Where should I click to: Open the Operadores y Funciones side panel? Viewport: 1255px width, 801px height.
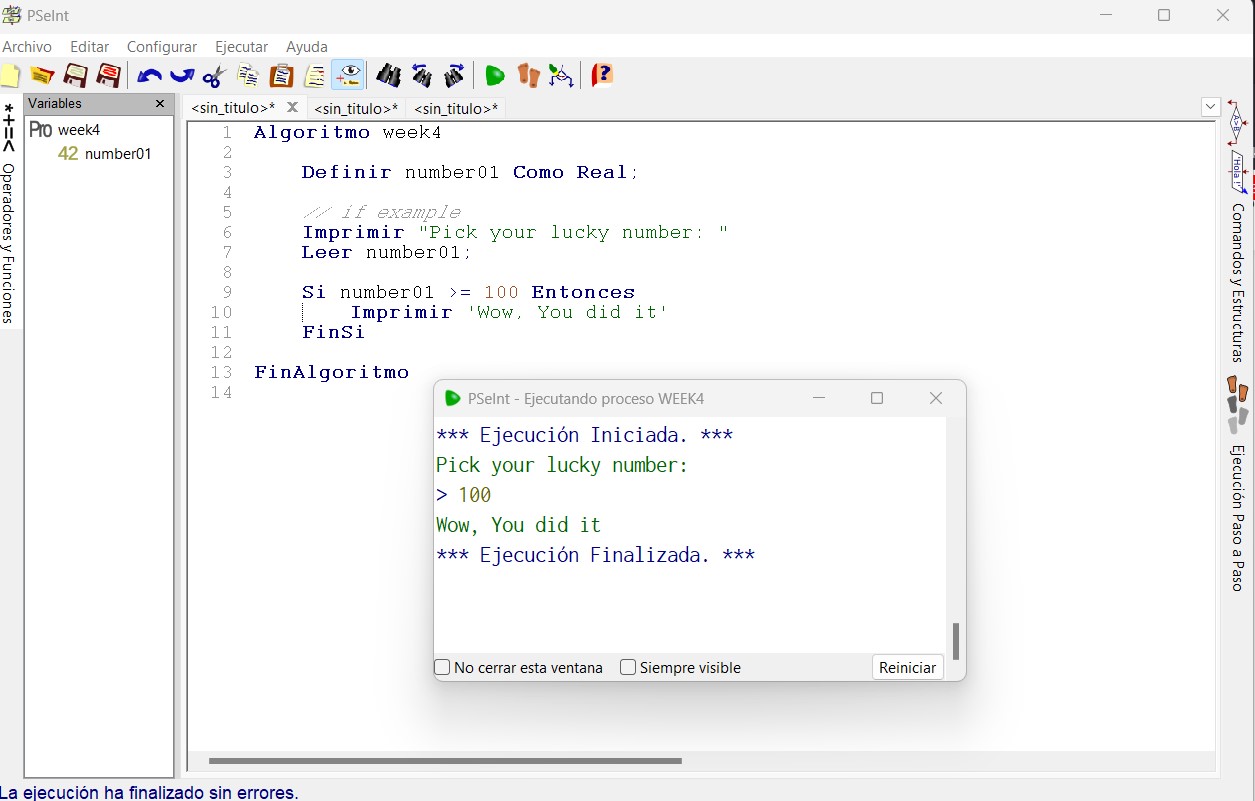pyautogui.click(x=8, y=243)
